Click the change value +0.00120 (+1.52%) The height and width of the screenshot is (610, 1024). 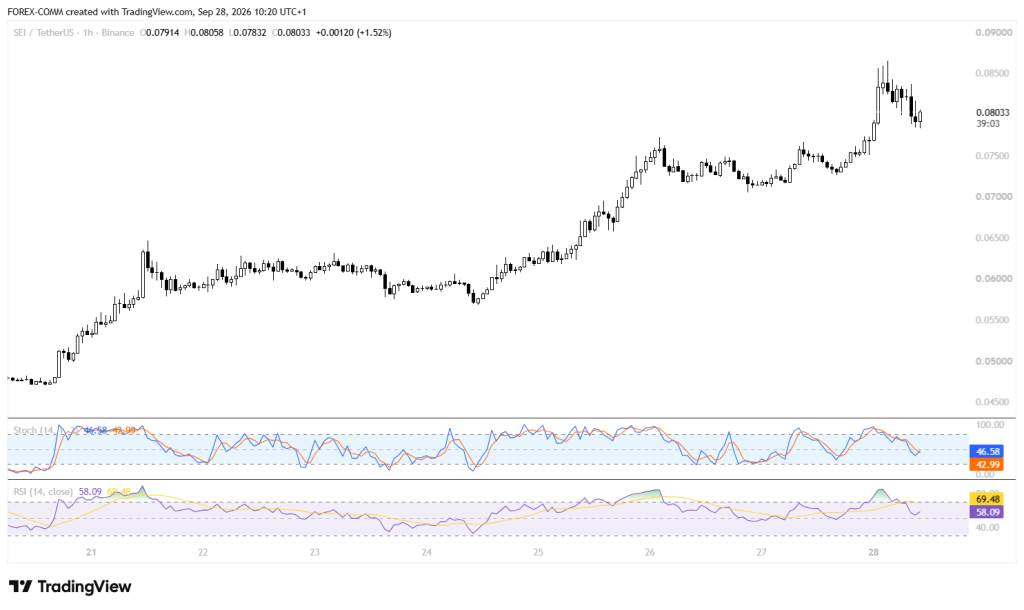(353, 33)
